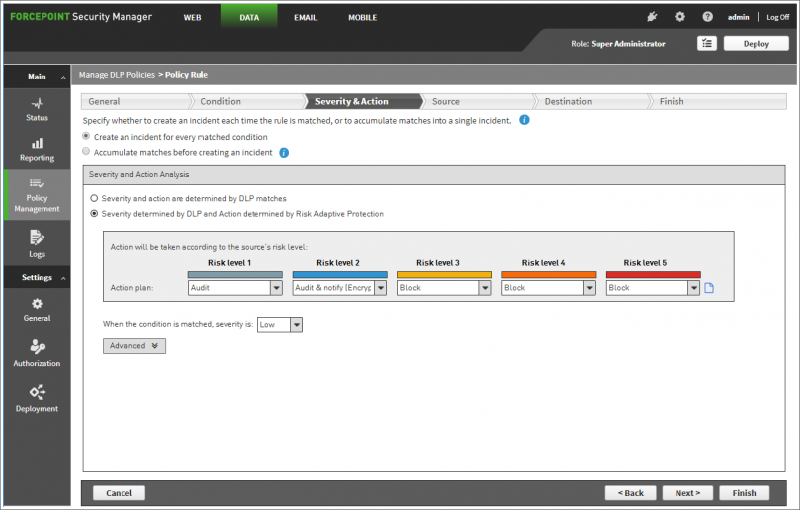Click the list icon beside Deploy
Viewport: 800px width, 510px height.
click(707, 43)
